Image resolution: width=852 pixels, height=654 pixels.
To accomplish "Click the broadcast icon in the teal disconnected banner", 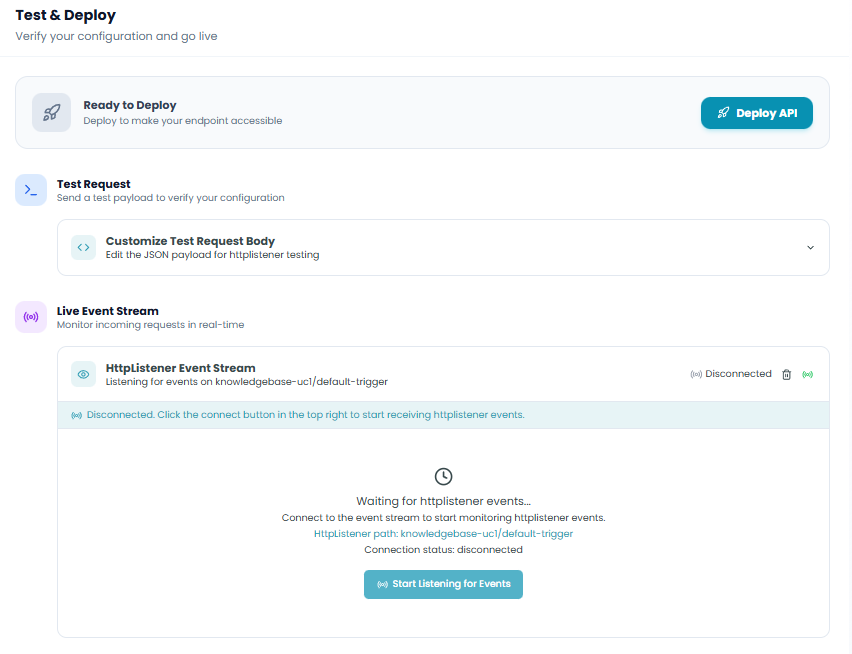I will pyautogui.click(x=76, y=415).
